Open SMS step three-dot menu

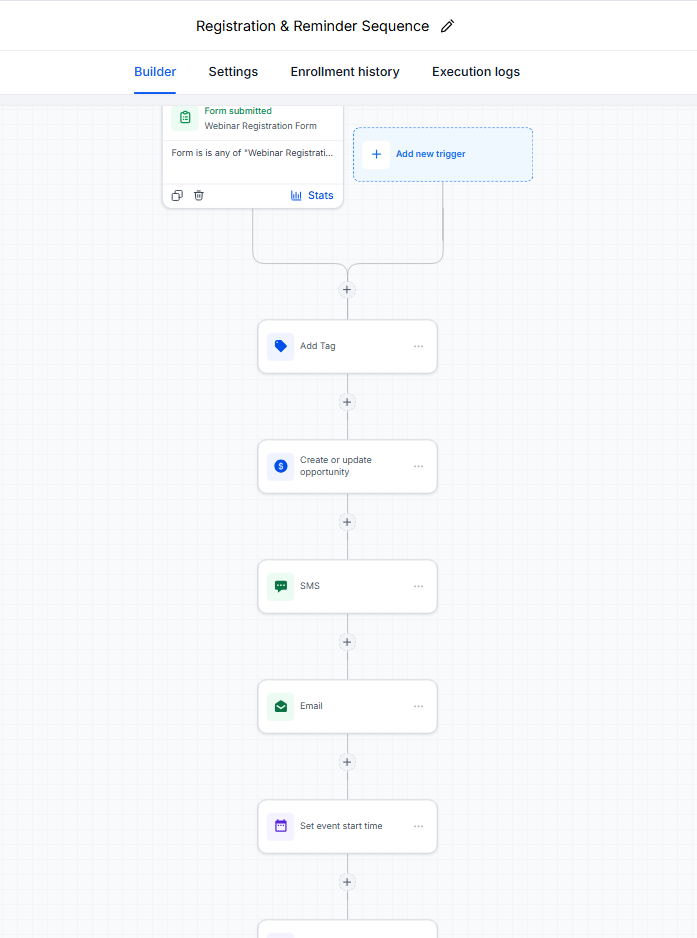(418, 586)
